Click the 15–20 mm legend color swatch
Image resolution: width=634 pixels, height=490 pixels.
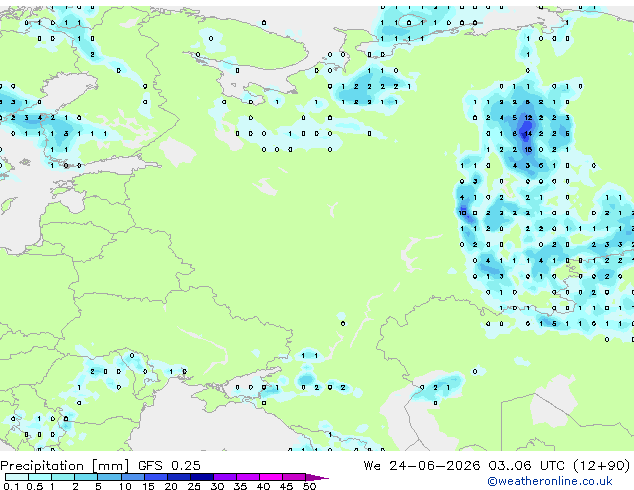click(x=156, y=477)
